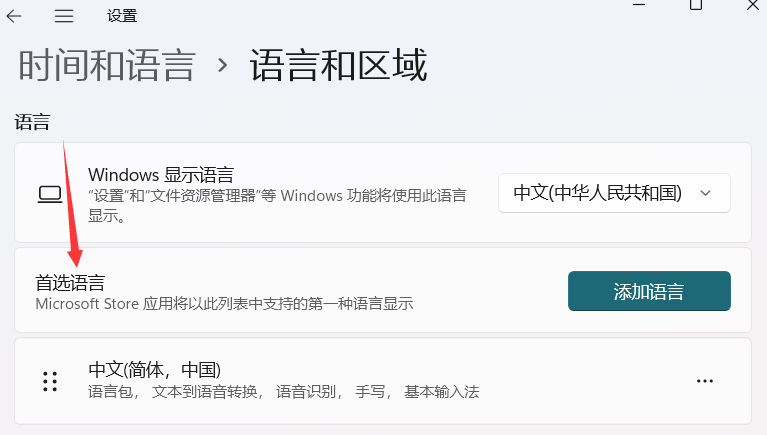Click the 语言和区域 page title
This screenshot has width=767, height=435.
click(x=338, y=65)
